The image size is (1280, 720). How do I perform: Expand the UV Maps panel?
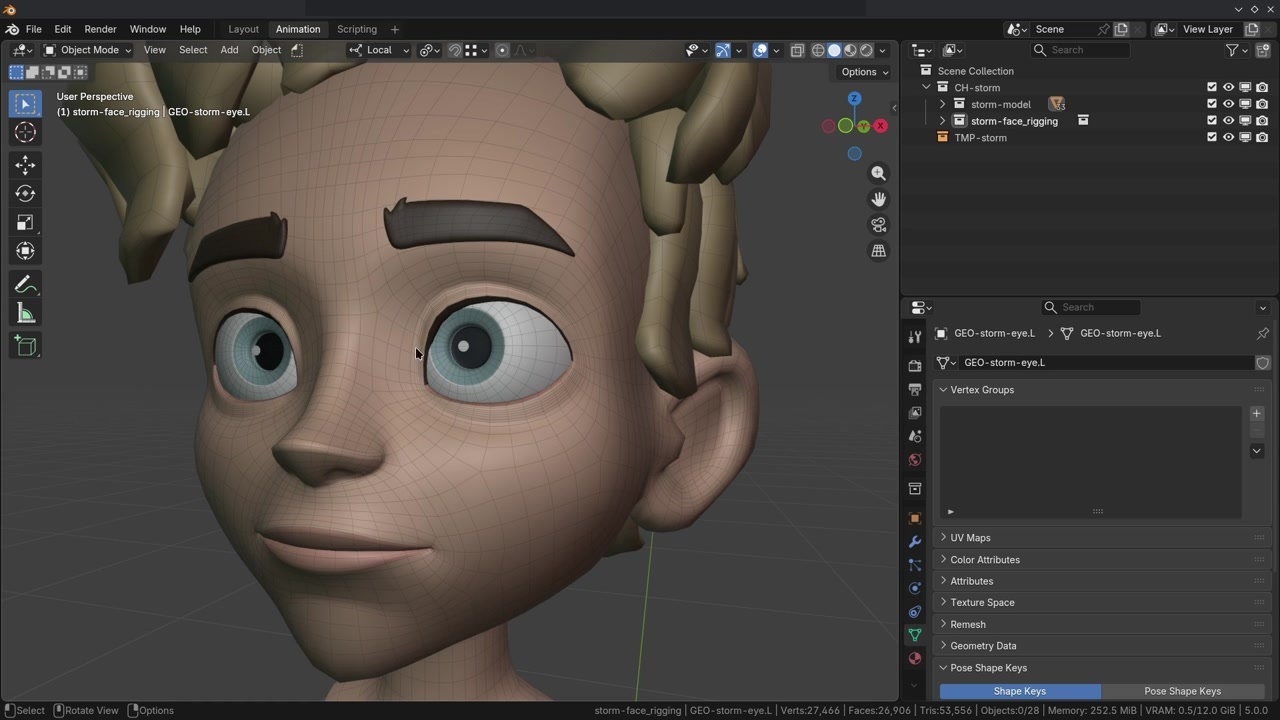point(970,538)
